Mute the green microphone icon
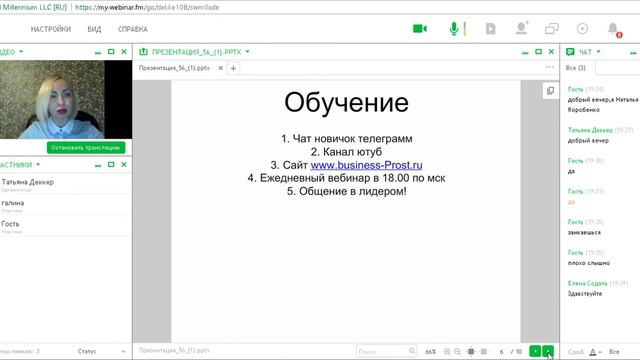The image size is (640, 360). point(453,29)
